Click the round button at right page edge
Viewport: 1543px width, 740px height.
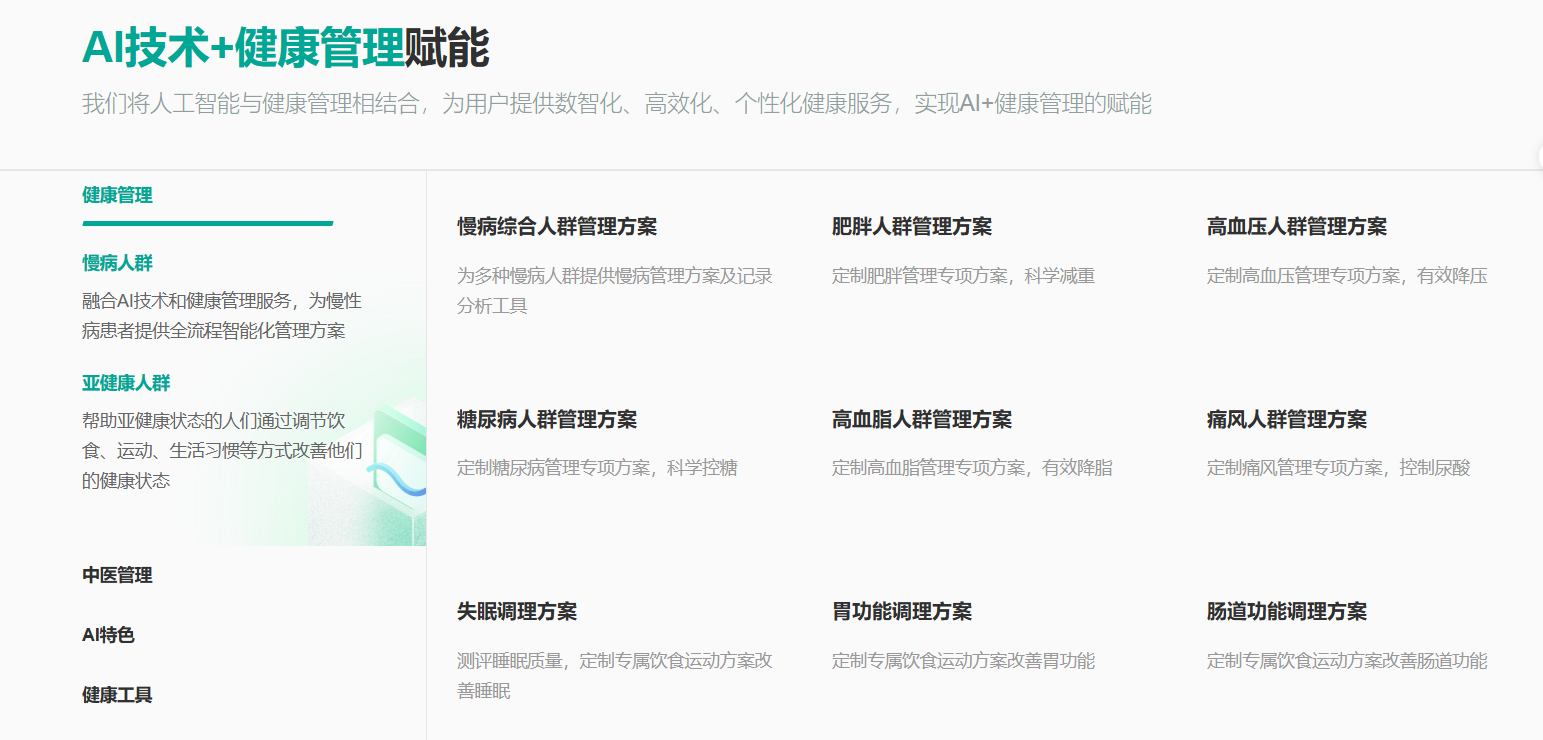click(1538, 157)
